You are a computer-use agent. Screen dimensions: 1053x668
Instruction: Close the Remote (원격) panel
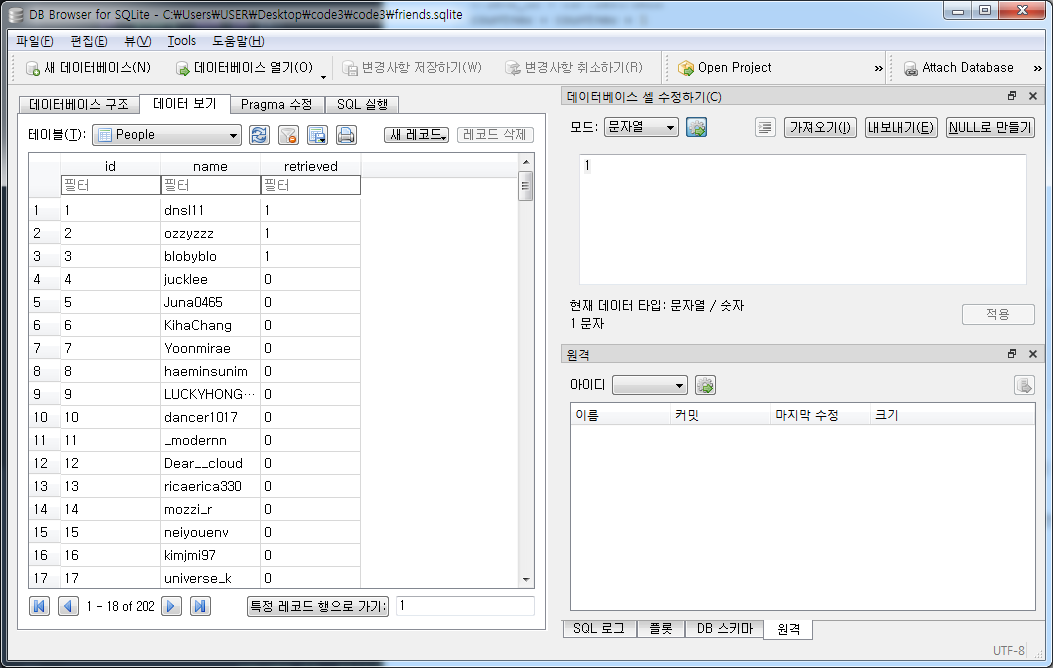(1033, 354)
